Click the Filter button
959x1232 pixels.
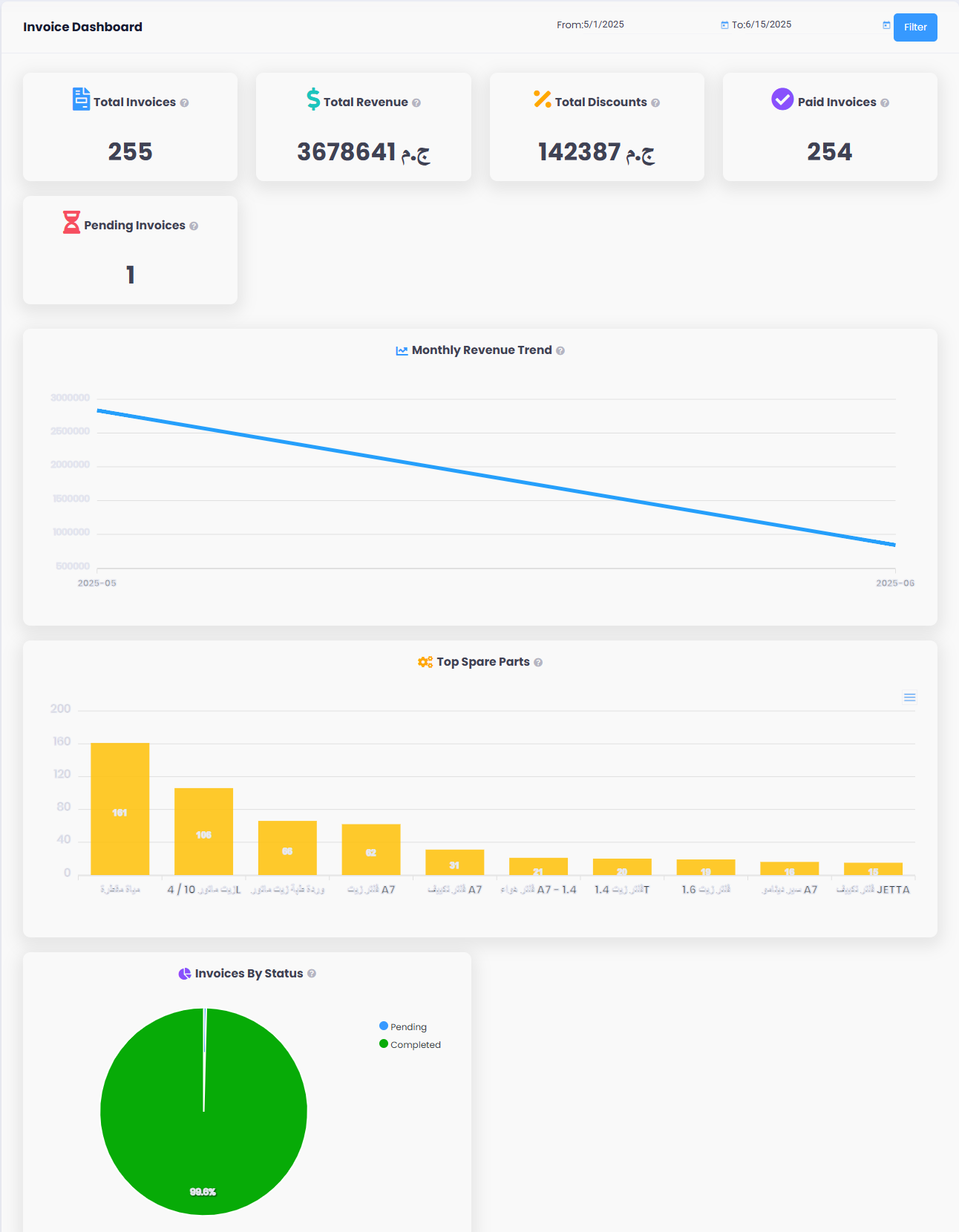[x=914, y=27]
